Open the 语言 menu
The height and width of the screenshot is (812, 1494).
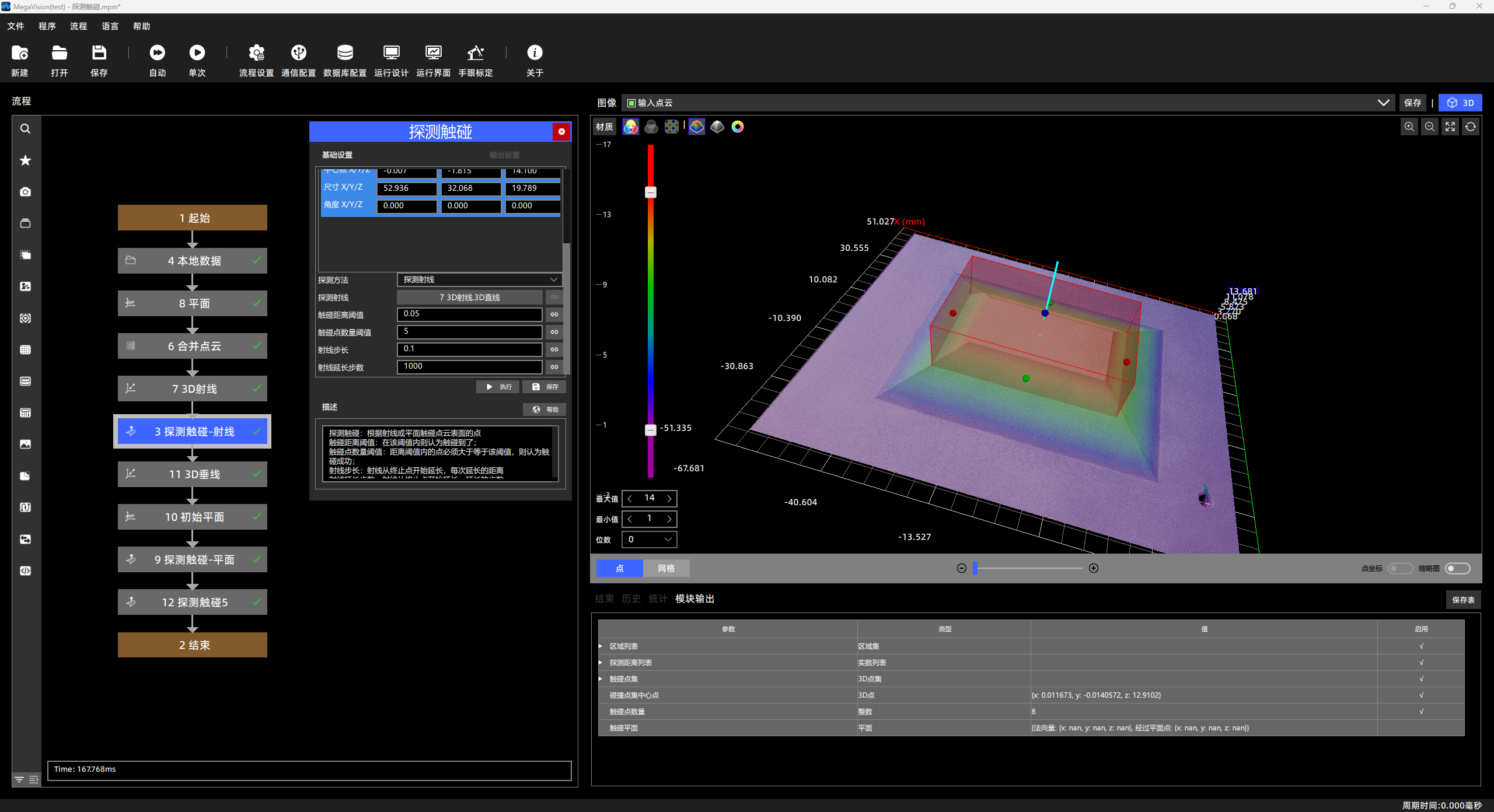pyautogui.click(x=110, y=26)
